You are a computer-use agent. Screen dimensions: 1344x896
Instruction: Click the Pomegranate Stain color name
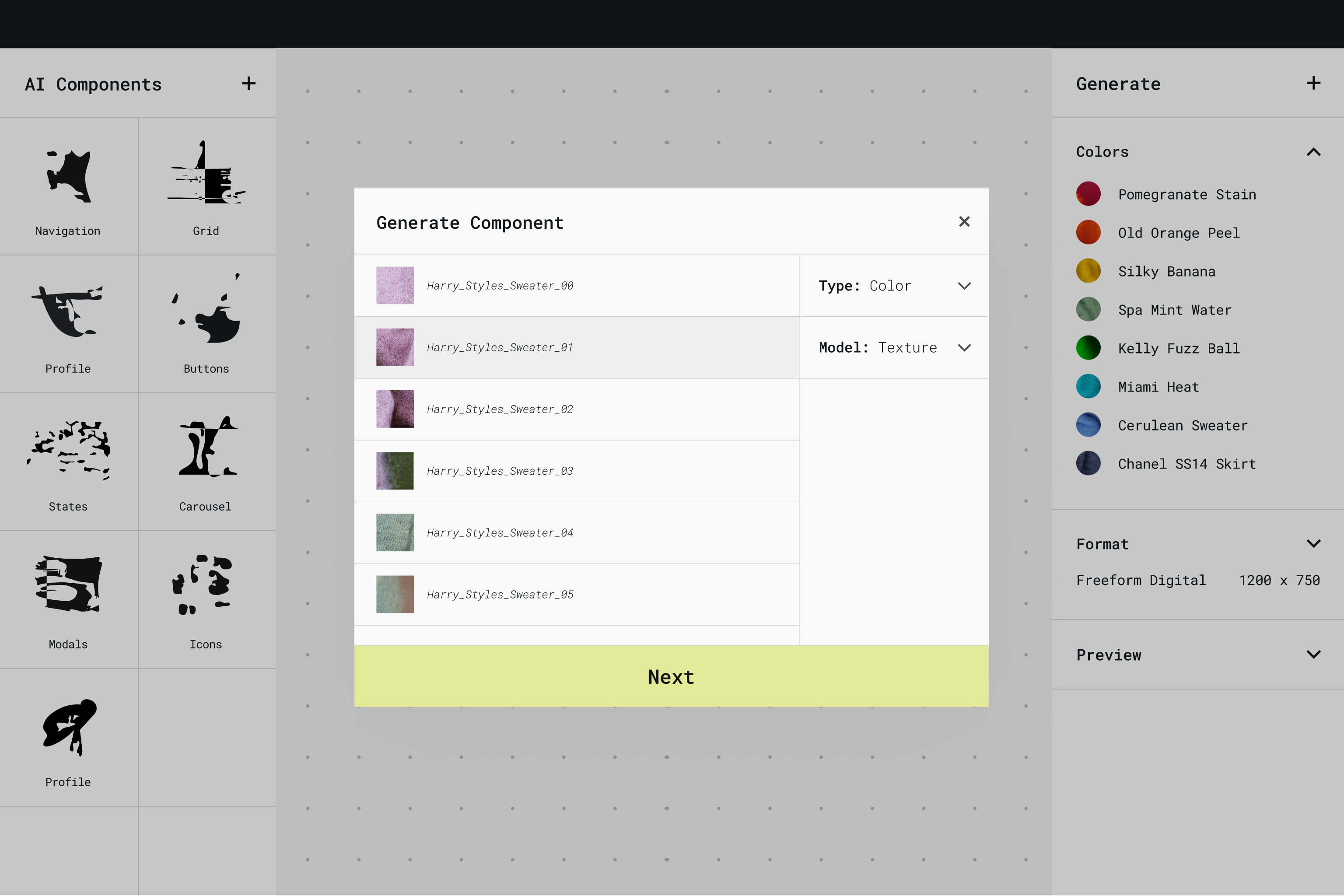1187,195
